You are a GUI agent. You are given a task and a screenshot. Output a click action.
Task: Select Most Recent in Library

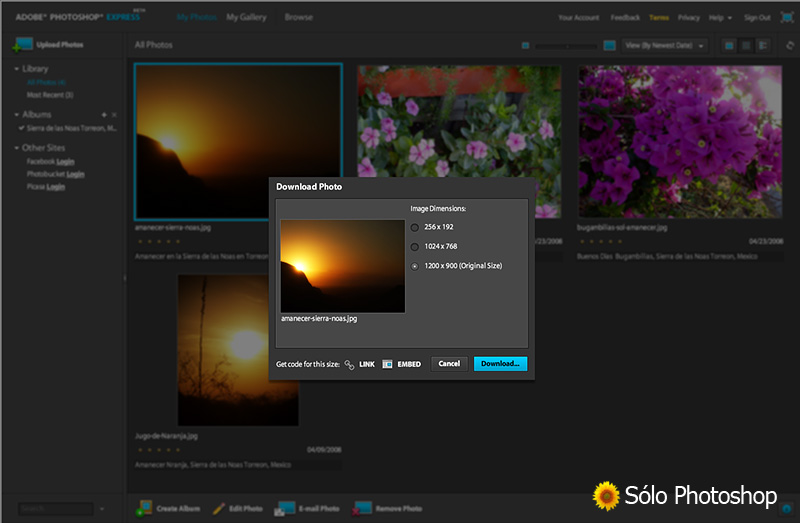tap(50, 95)
